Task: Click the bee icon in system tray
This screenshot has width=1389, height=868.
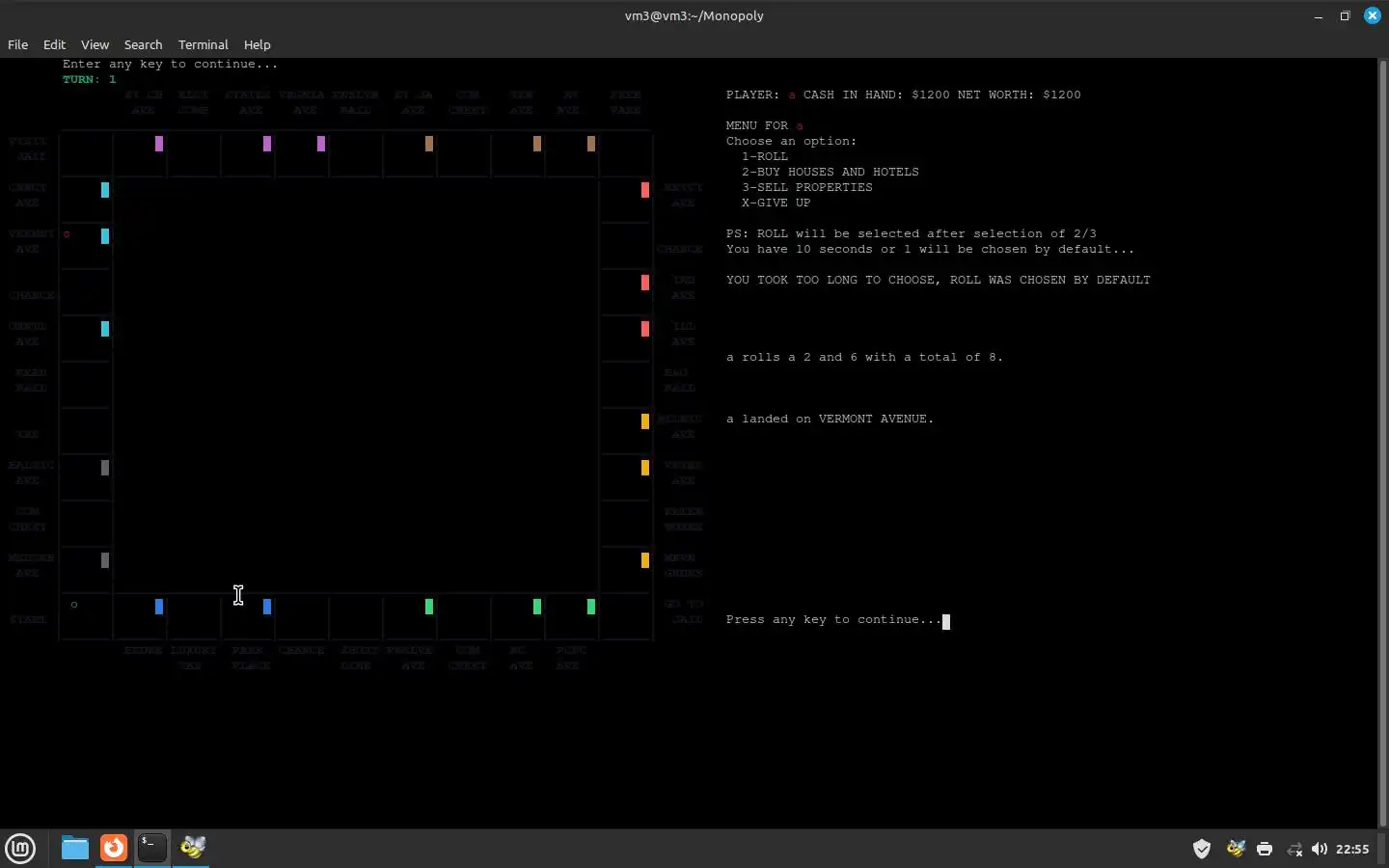Action: point(1236,849)
